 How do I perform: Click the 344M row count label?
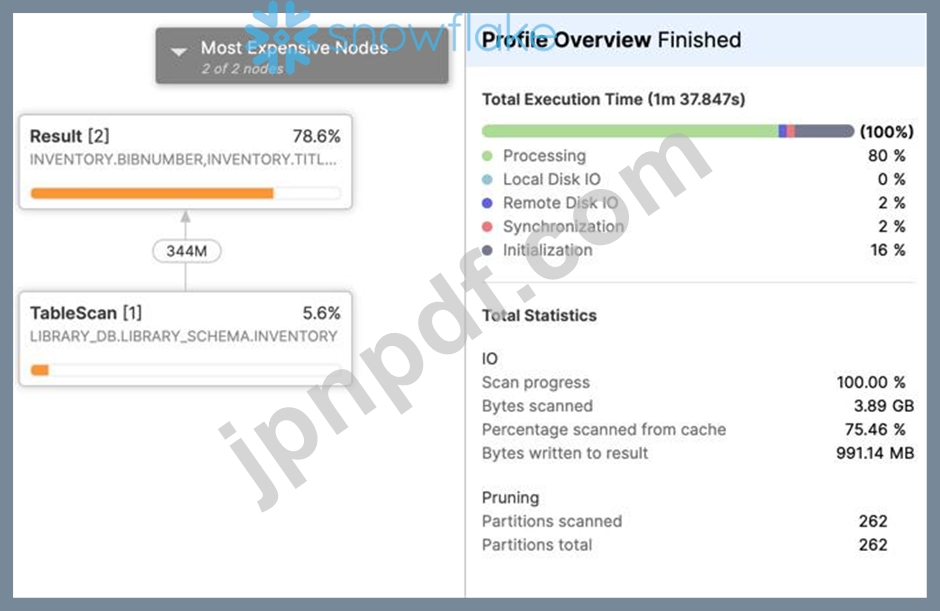(186, 251)
